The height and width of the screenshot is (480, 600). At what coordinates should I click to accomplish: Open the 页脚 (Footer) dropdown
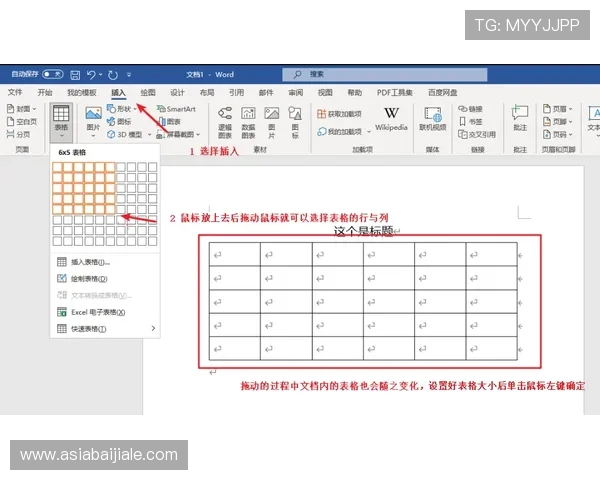coord(558,121)
